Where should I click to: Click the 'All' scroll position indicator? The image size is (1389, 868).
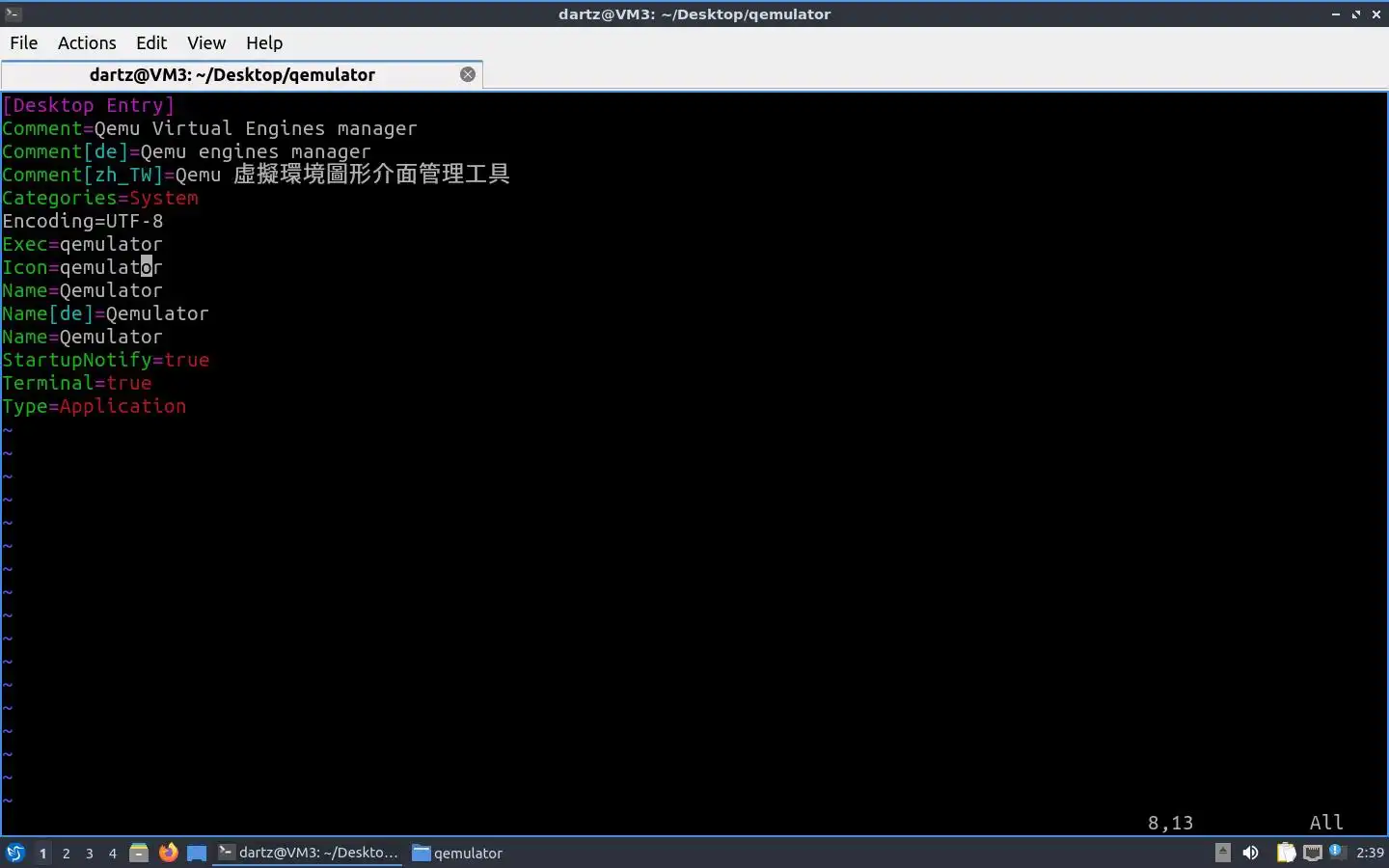1326,823
